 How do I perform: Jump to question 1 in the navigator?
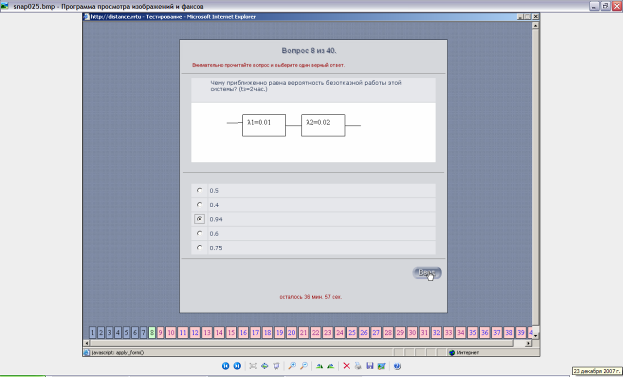(93, 333)
